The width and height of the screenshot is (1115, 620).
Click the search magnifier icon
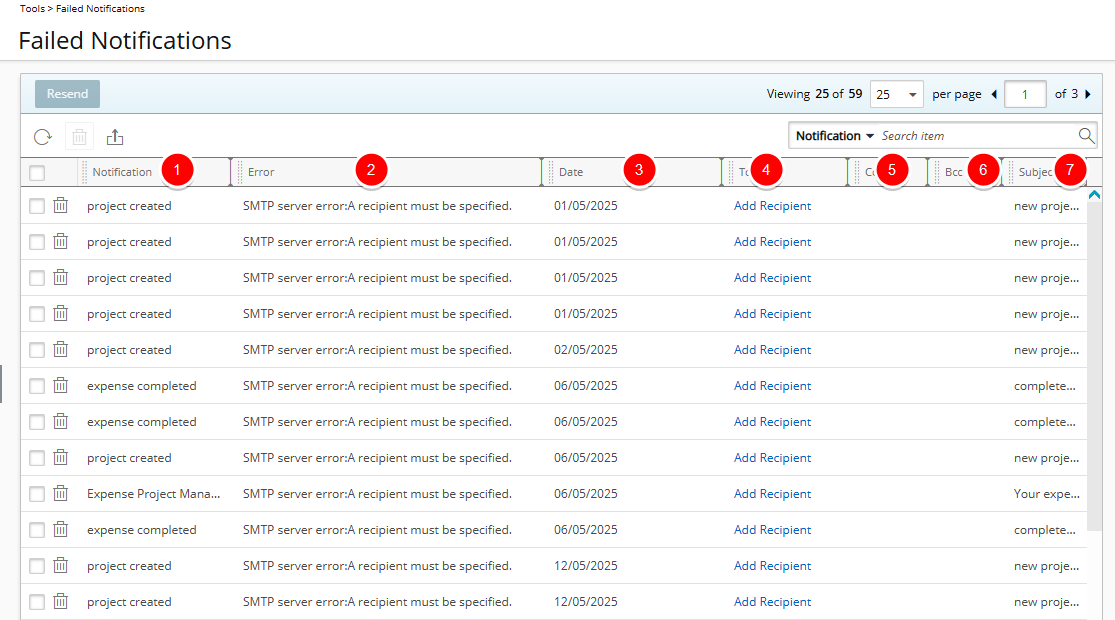point(1086,135)
